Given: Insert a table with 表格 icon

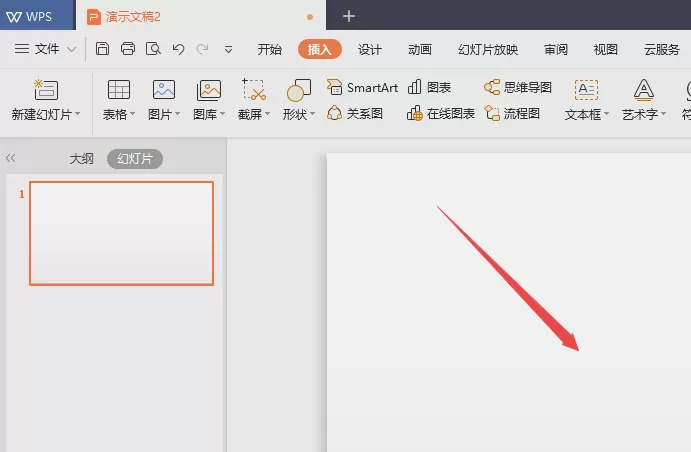Looking at the screenshot, I should [x=119, y=90].
